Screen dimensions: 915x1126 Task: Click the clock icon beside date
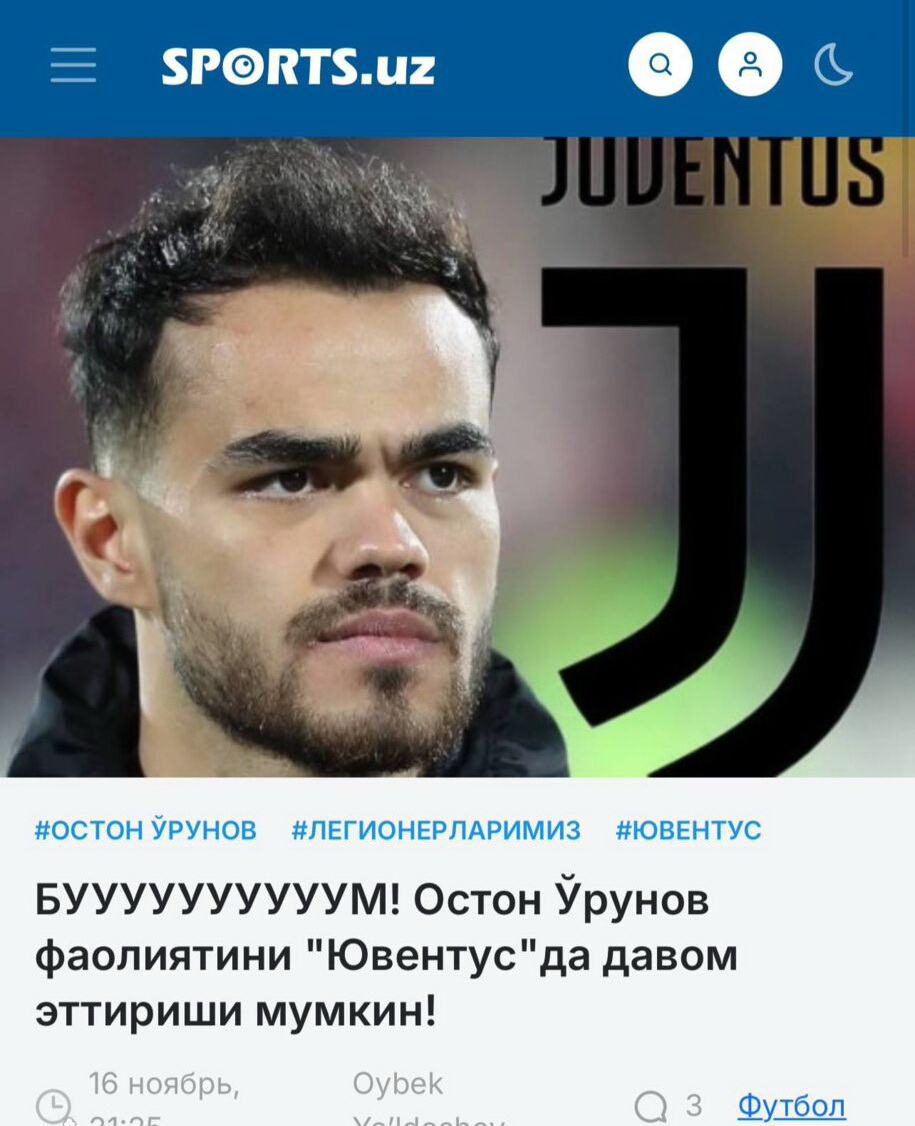coord(53,1106)
